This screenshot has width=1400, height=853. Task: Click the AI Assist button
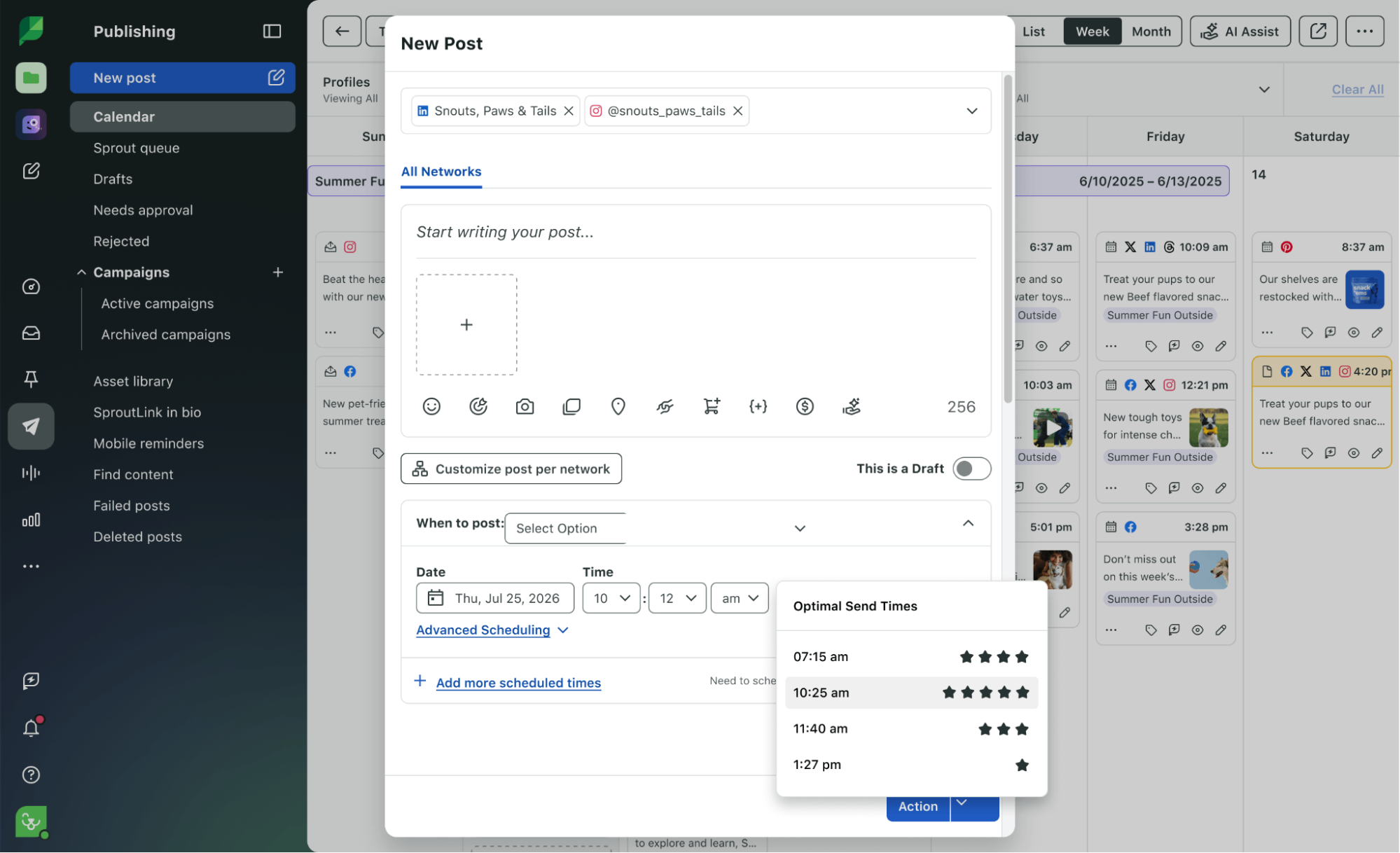tap(1239, 32)
